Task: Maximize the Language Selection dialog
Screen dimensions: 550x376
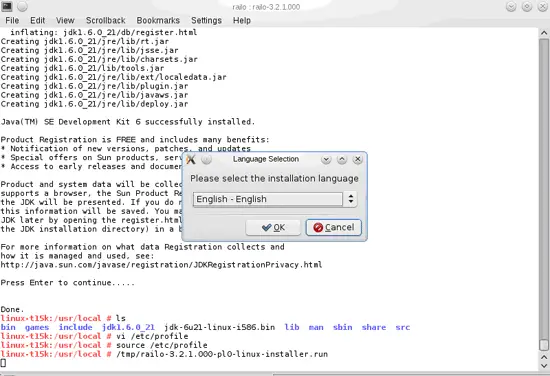Action: [342, 160]
